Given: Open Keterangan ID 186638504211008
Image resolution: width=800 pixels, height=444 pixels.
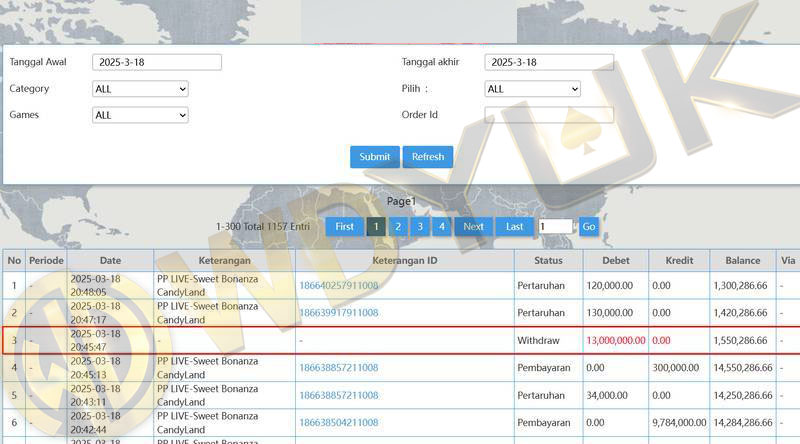Looking at the screenshot, I should coord(339,423).
